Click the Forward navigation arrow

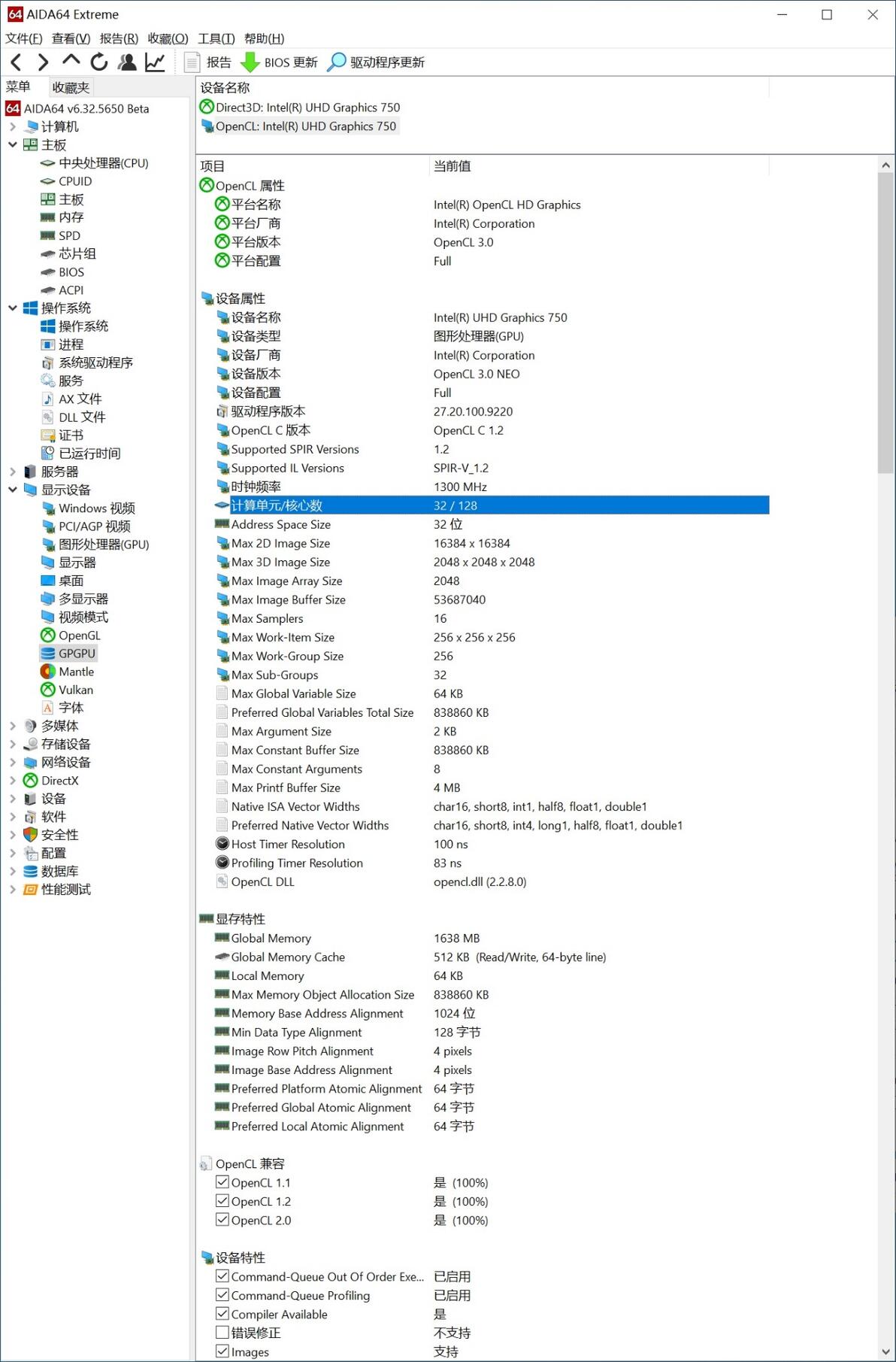[43, 62]
